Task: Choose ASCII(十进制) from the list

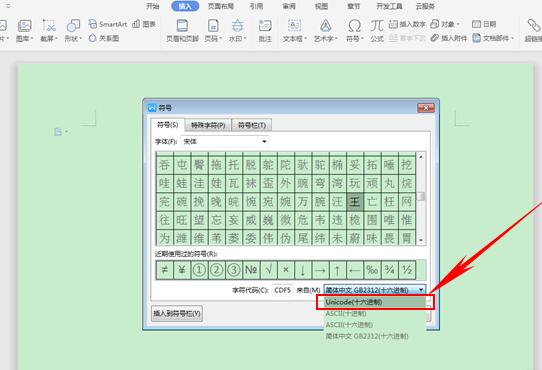Action: pos(375,313)
